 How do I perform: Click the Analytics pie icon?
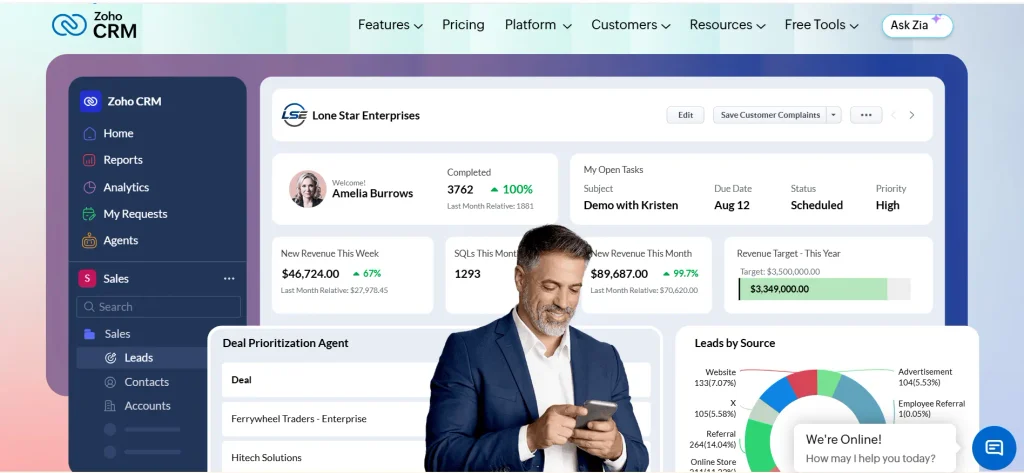(x=89, y=188)
